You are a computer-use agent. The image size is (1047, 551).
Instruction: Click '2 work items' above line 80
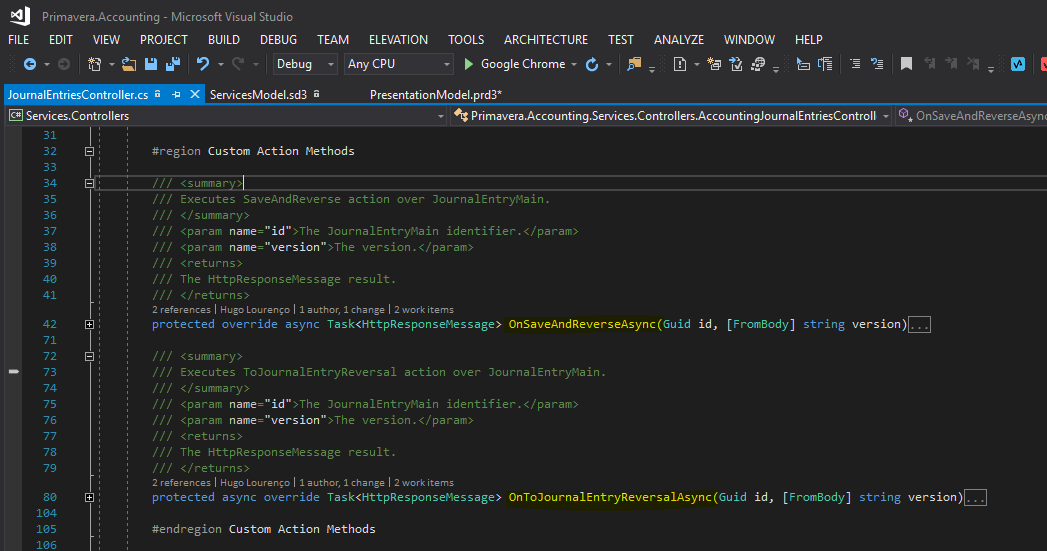tap(424, 483)
